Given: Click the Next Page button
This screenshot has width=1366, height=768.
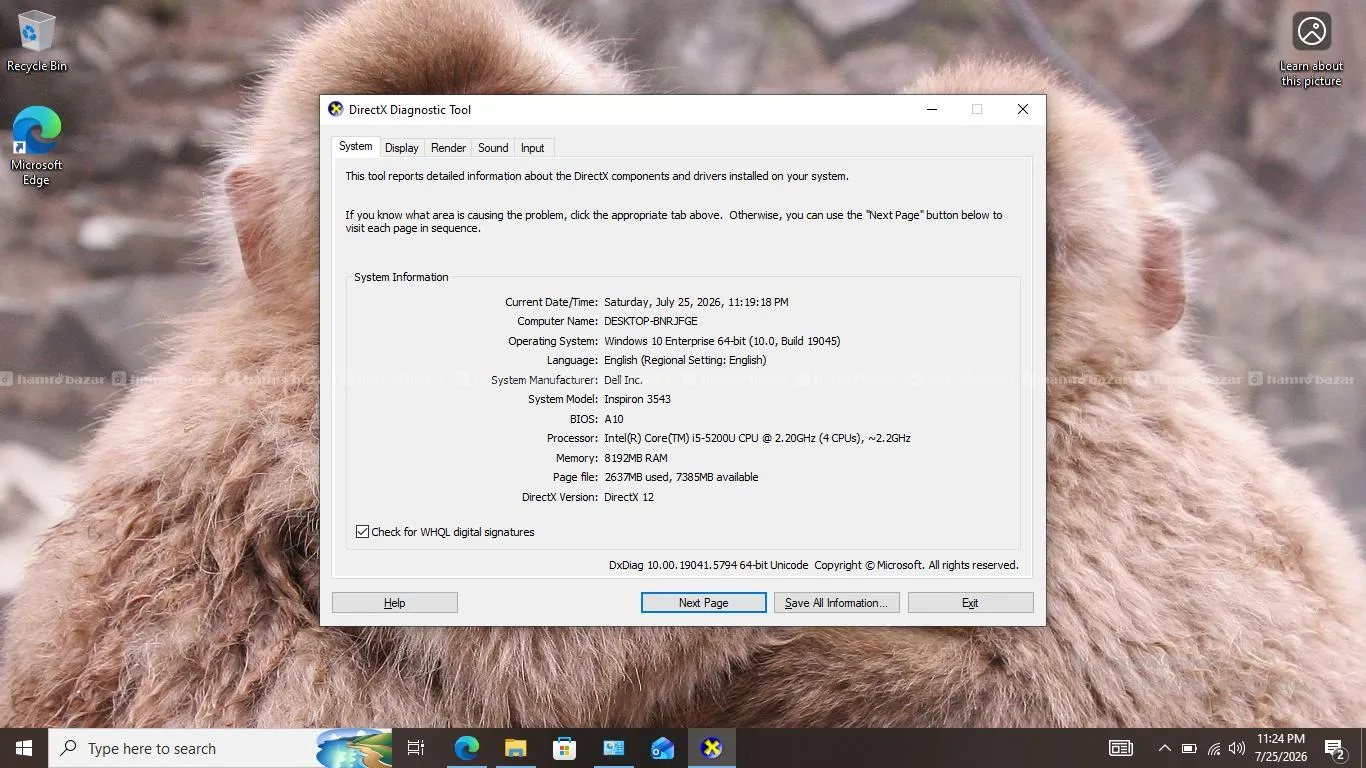Looking at the screenshot, I should 704,603.
